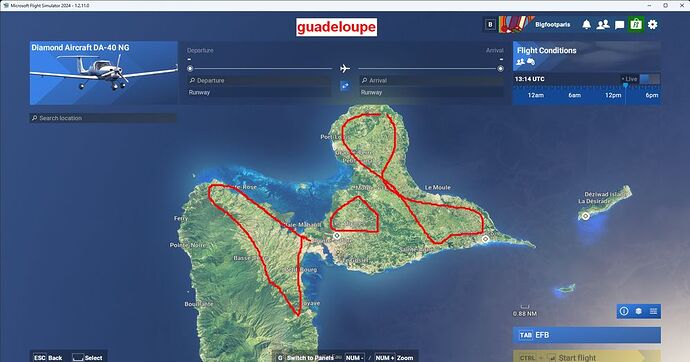The height and width of the screenshot is (362, 690).
Task: Click the Start flight button
Action: click(587, 357)
